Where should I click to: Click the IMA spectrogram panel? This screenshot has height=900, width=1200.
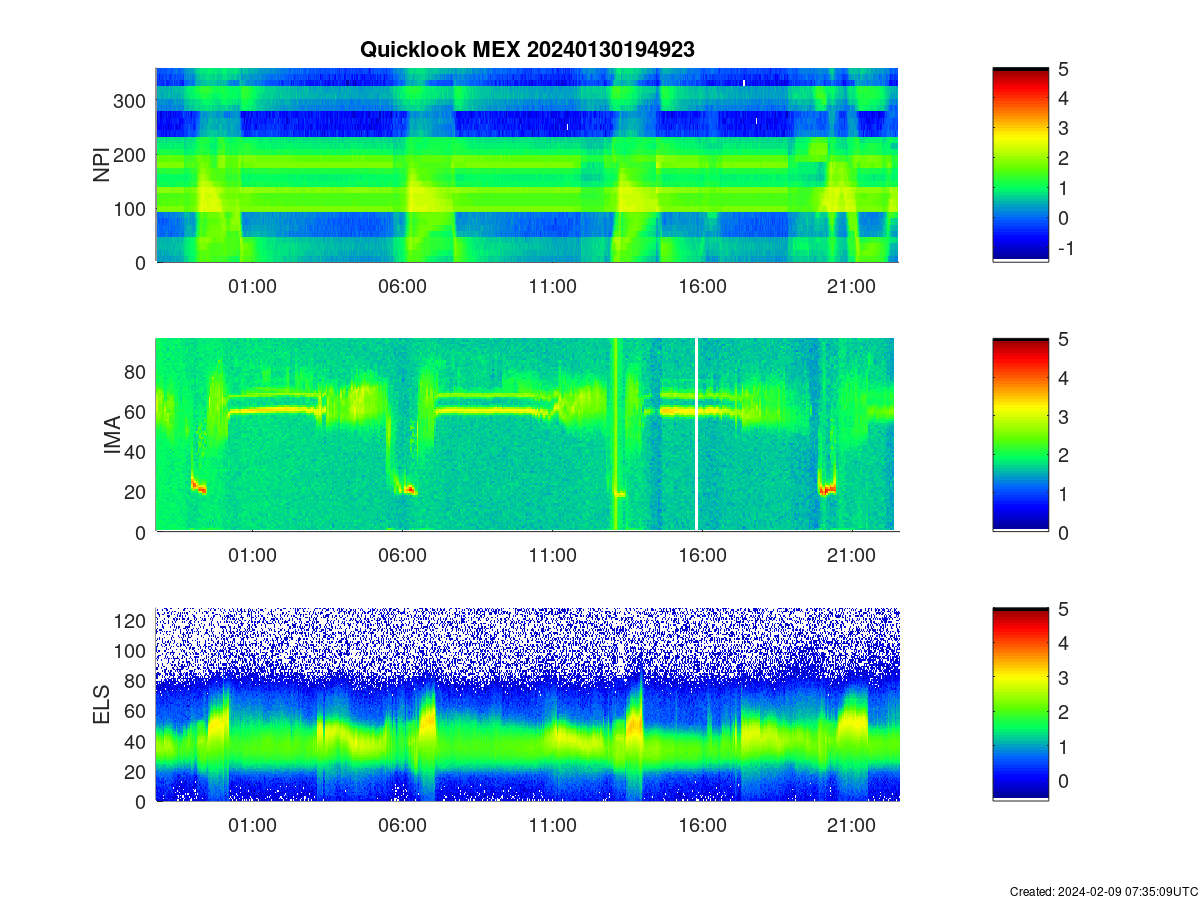[x=527, y=434]
